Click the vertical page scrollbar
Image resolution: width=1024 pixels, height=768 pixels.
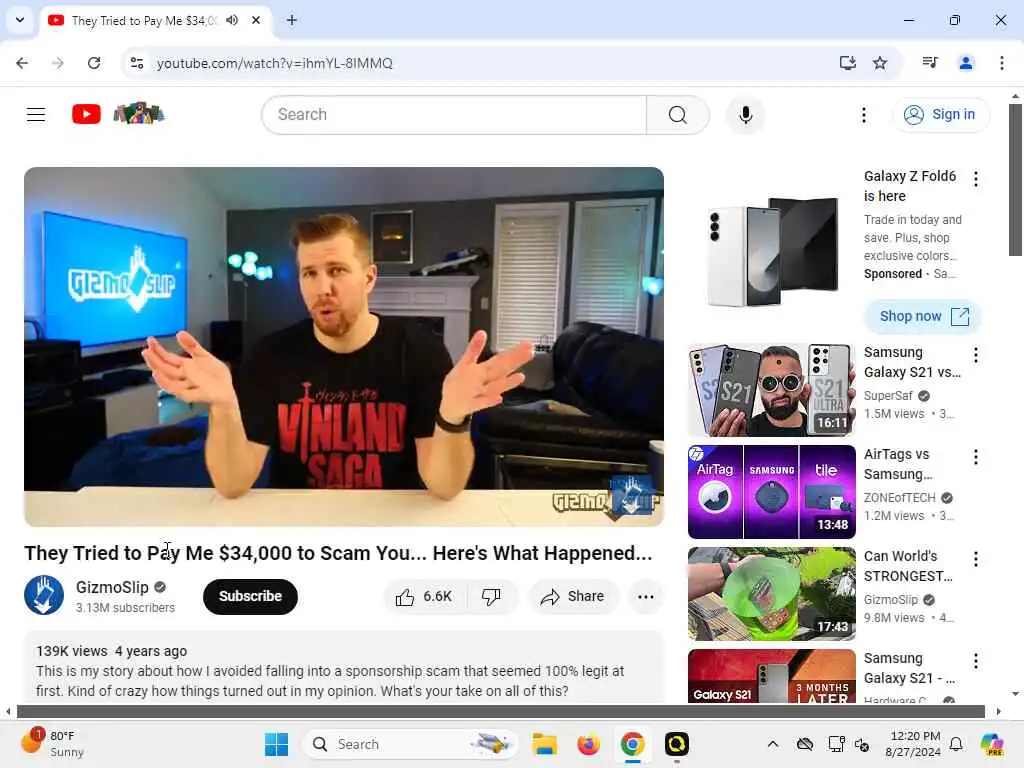(1015, 180)
